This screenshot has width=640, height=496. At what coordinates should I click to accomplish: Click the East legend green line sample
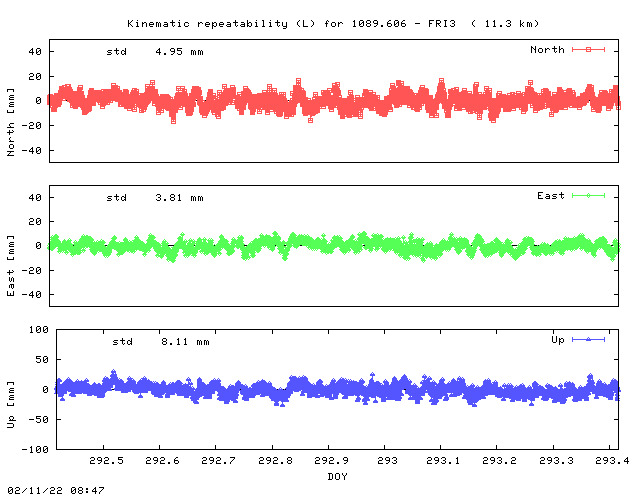point(588,196)
